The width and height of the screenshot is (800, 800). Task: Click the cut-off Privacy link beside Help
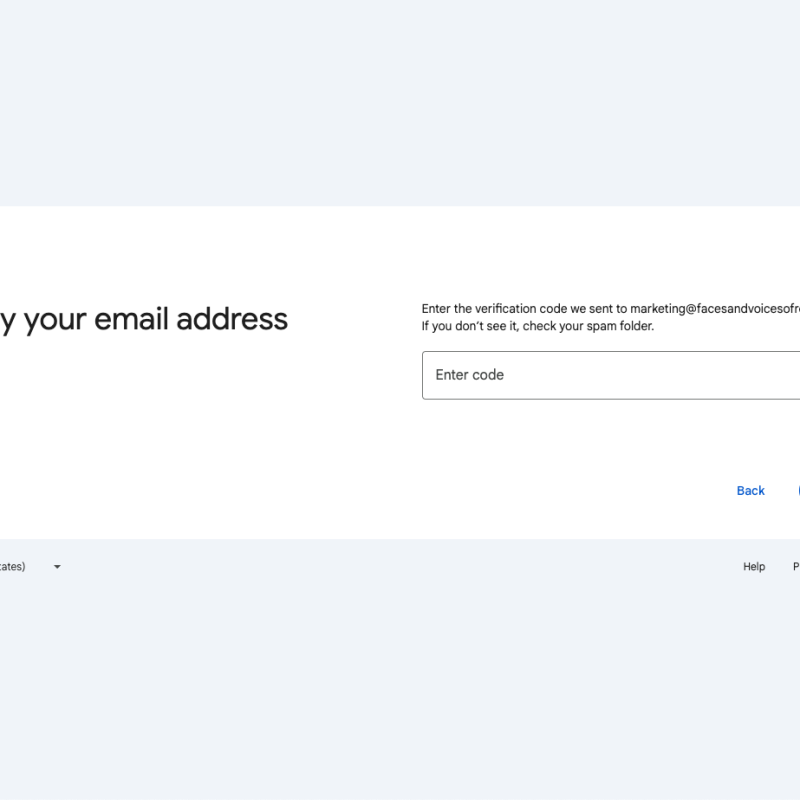click(796, 567)
